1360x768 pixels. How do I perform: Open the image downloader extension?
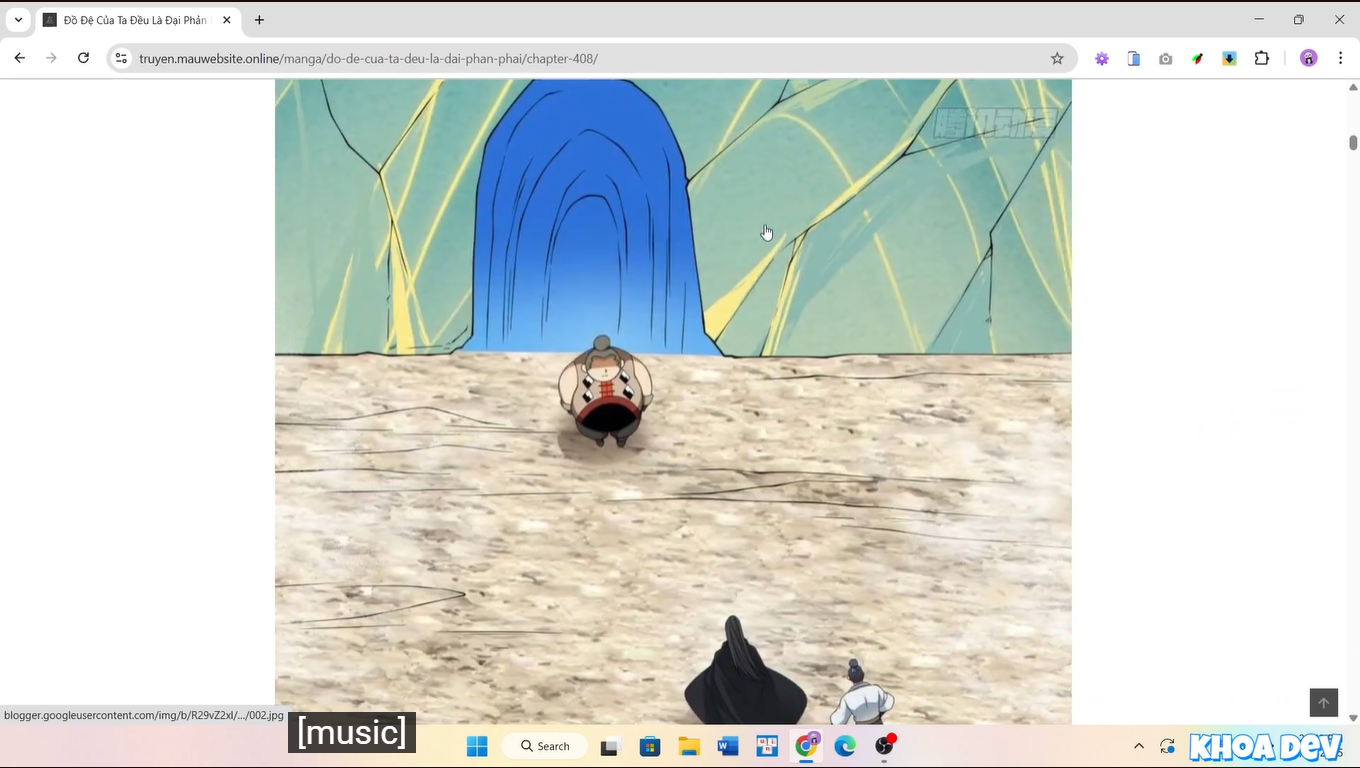click(1230, 58)
